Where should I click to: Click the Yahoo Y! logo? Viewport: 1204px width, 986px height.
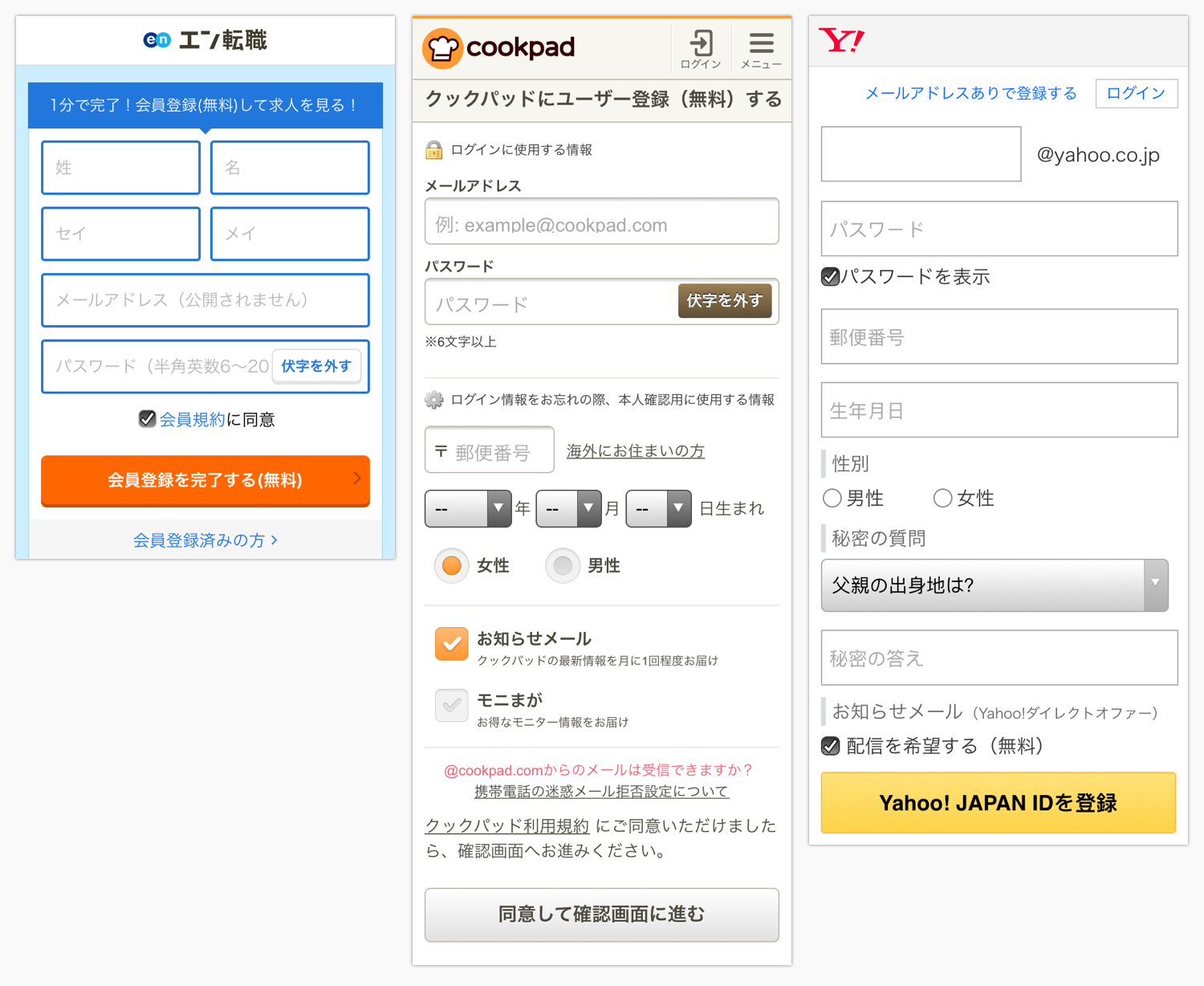point(841,39)
